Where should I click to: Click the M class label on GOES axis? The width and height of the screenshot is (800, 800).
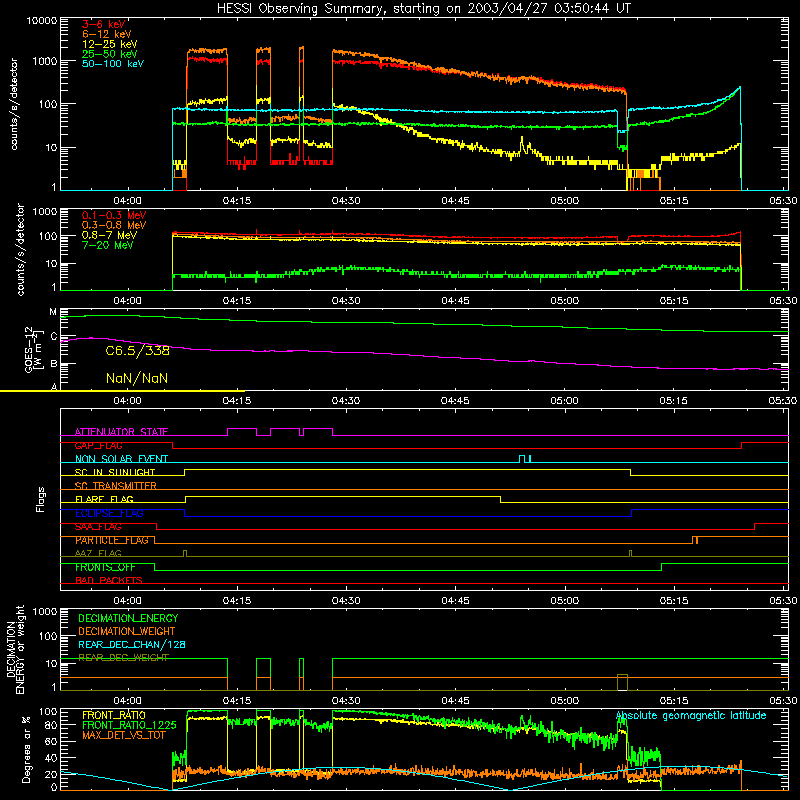coord(53,312)
